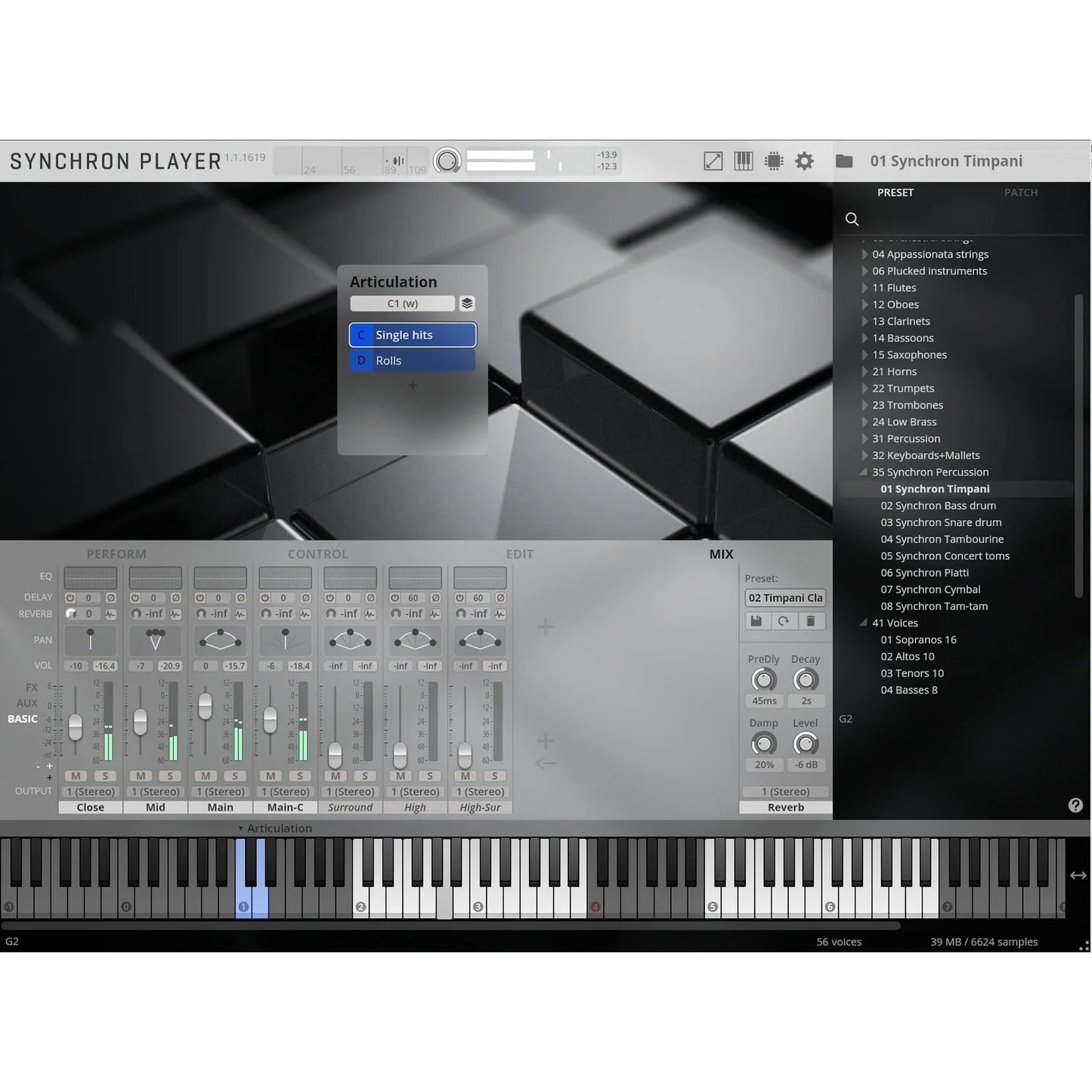Select the Single hits articulation
This screenshot has width=1092, height=1092.
(x=412, y=335)
